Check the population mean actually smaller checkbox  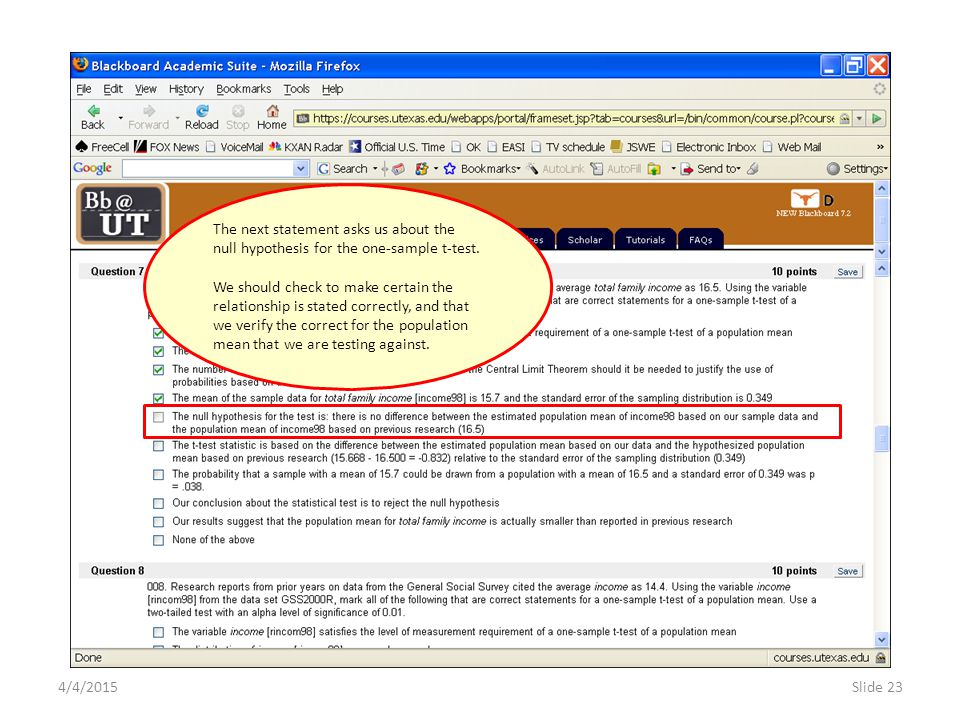(x=159, y=522)
